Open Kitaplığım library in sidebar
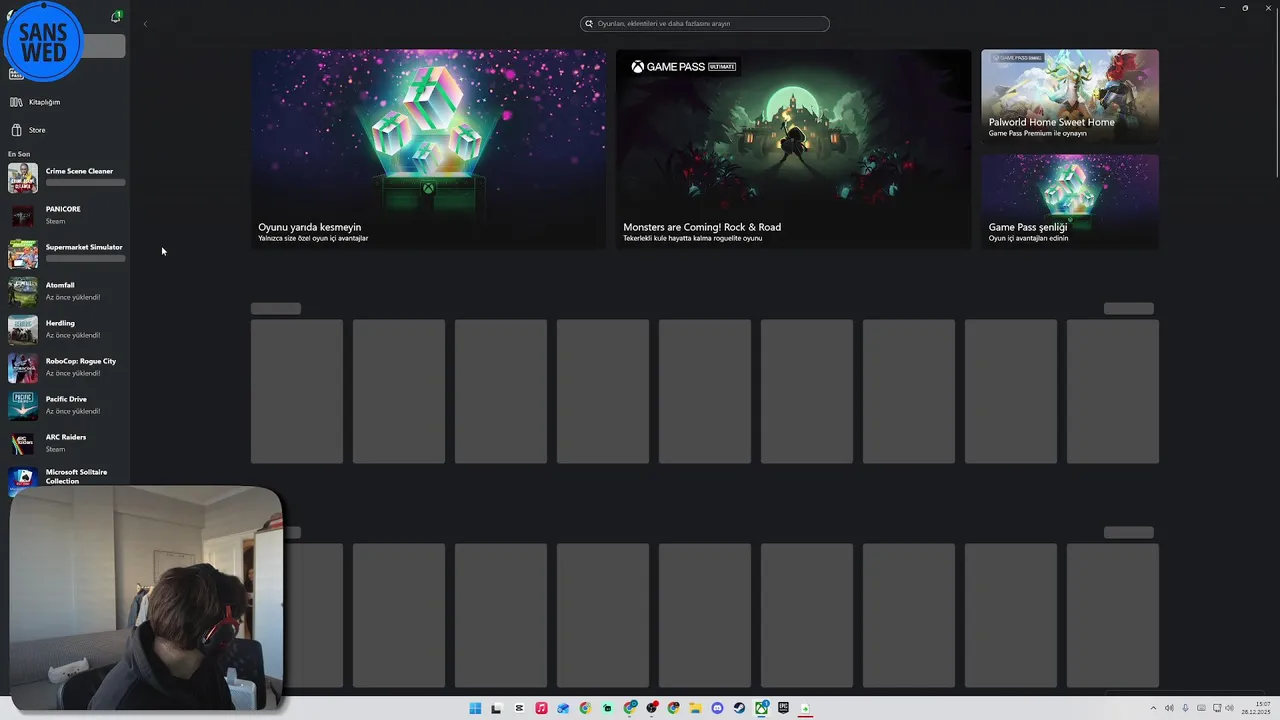The height and width of the screenshot is (720, 1280). click(66, 102)
